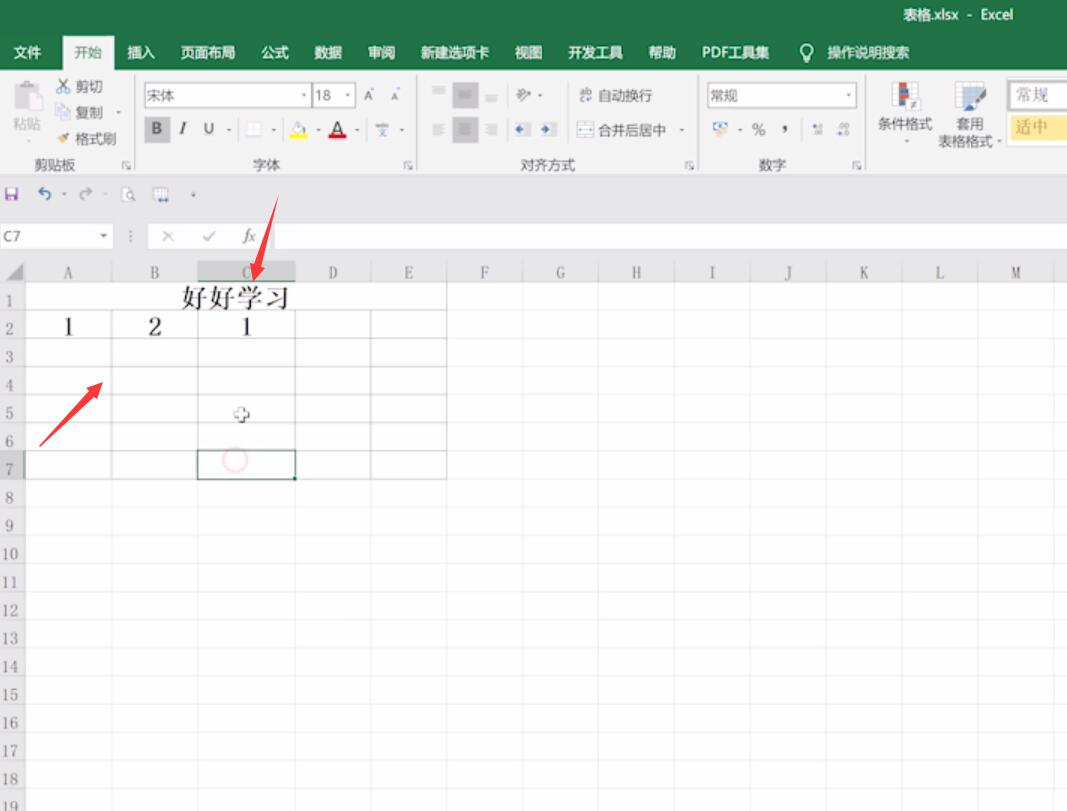Switch to the Formulas (公式) tab
1067x811 pixels.
click(x=275, y=52)
